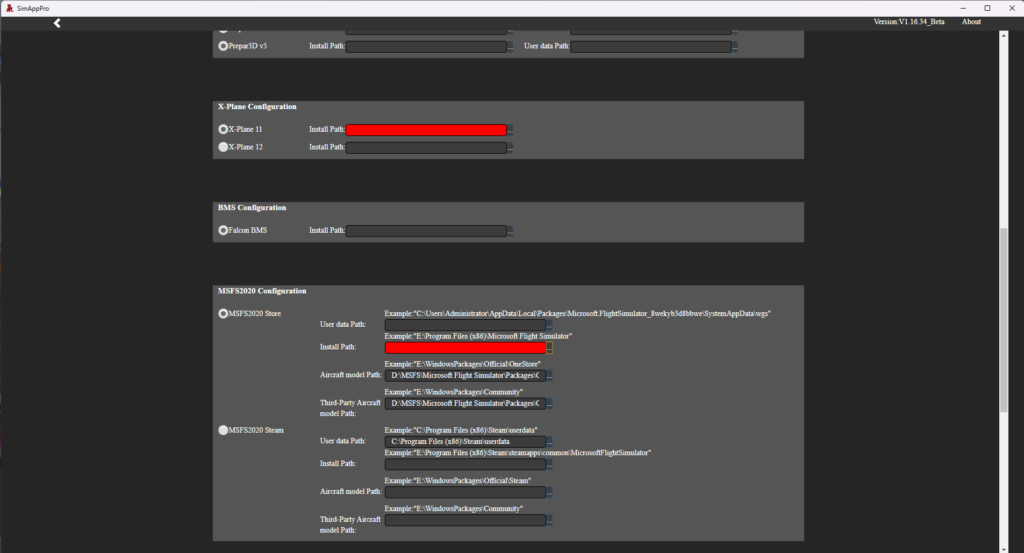Click the X-Plane Configuration heading
The image size is (1024, 553).
(x=257, y=106)
